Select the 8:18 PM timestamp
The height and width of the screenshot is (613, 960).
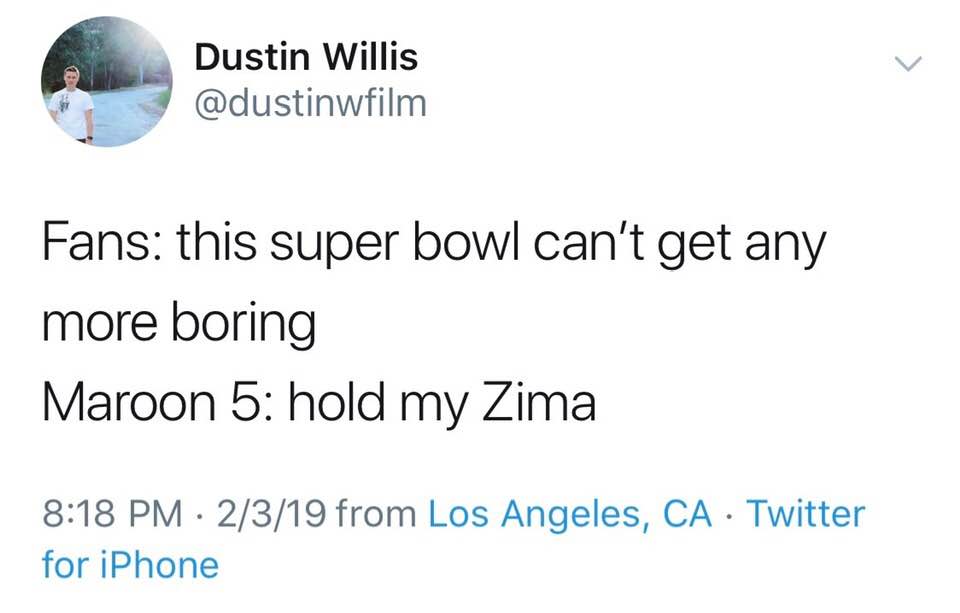pos(113,513)
